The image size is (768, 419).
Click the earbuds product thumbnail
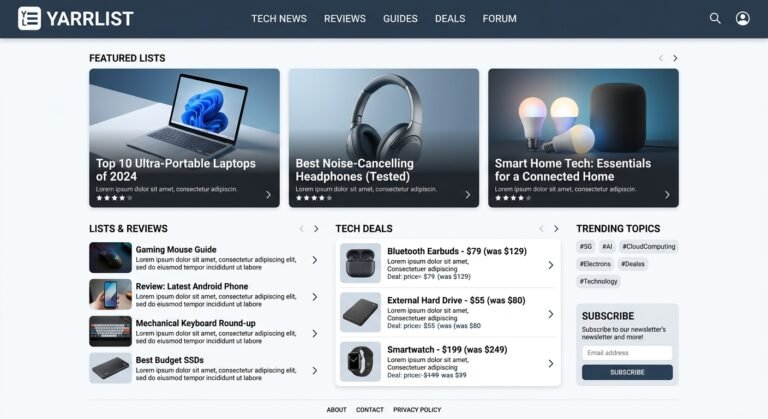tap(360, 263)
